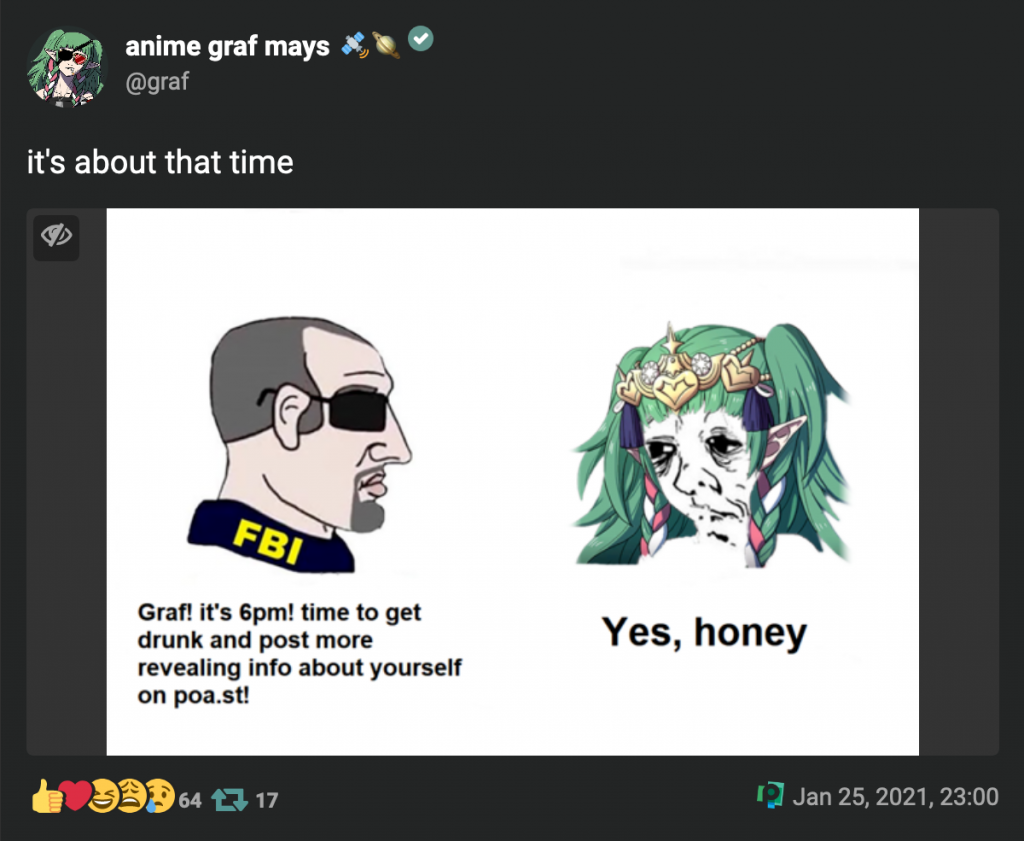Open the Jan 25, 2021, 23:00 timestamp
1024x841 pixels.
(895, 797)
